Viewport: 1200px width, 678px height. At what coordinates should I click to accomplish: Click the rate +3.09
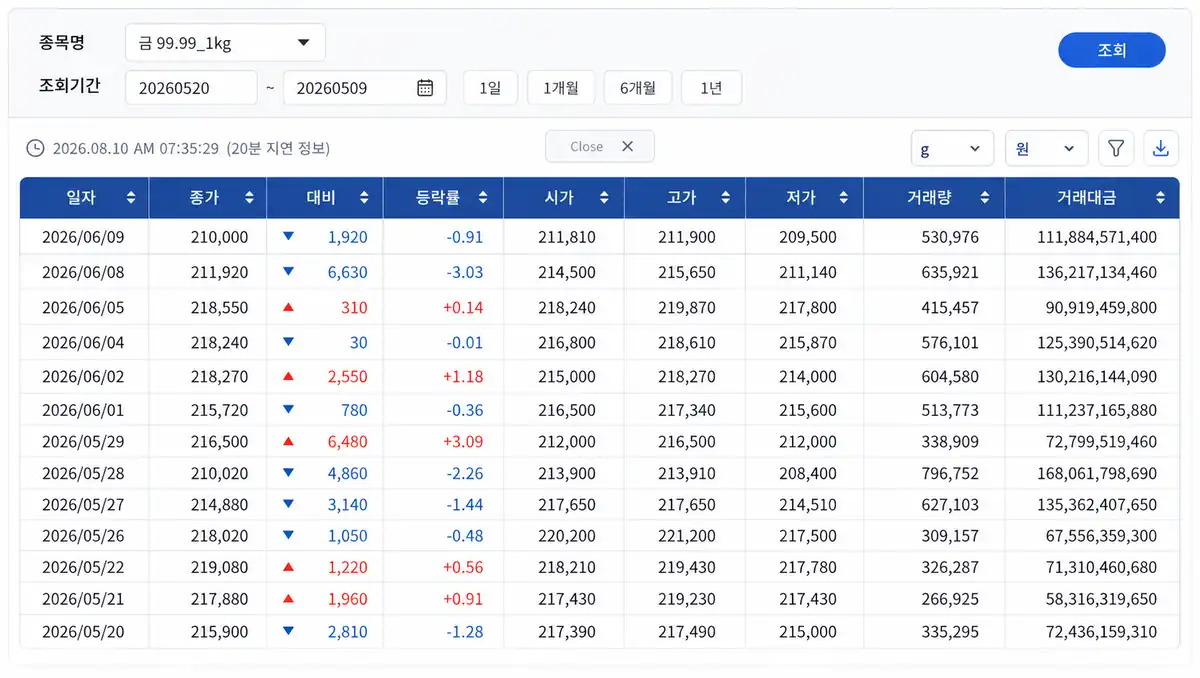pyautogui.click(x=463, y=441)
